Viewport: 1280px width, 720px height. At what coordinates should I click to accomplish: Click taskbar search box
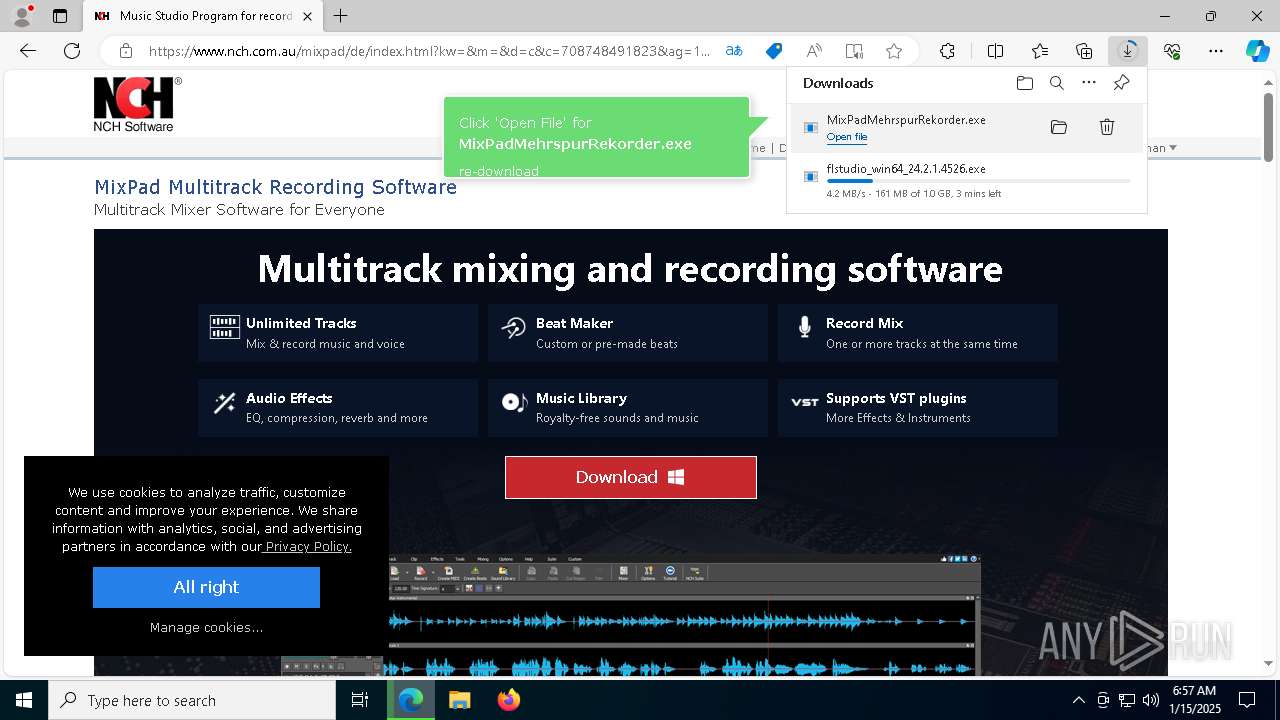pyautogui.click(x=192, y=700)
